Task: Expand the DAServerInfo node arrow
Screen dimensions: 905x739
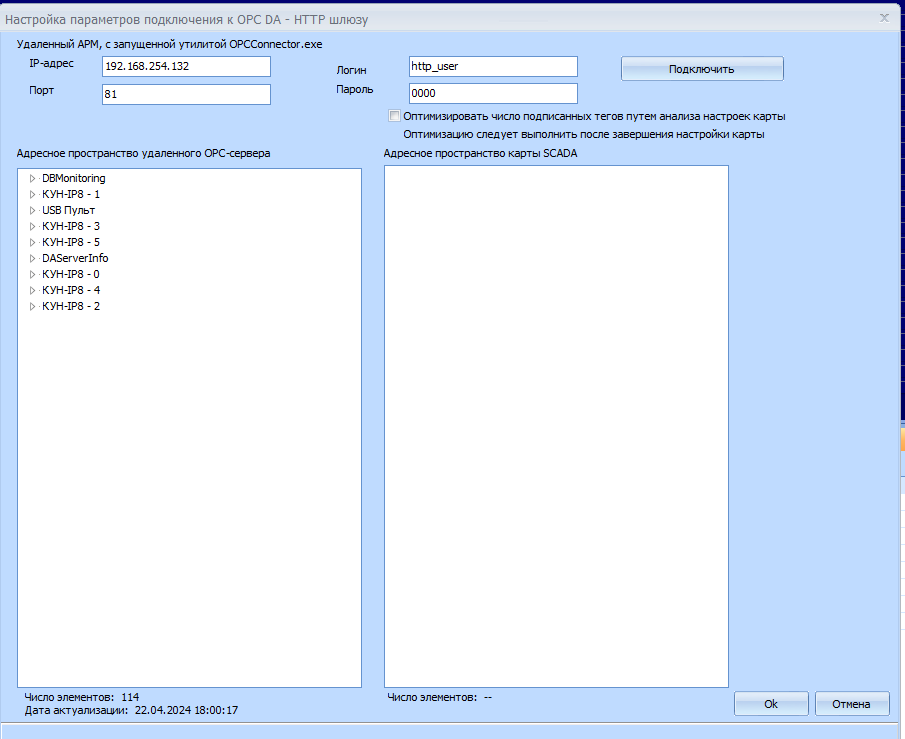Action: click(x=33, y=258)
